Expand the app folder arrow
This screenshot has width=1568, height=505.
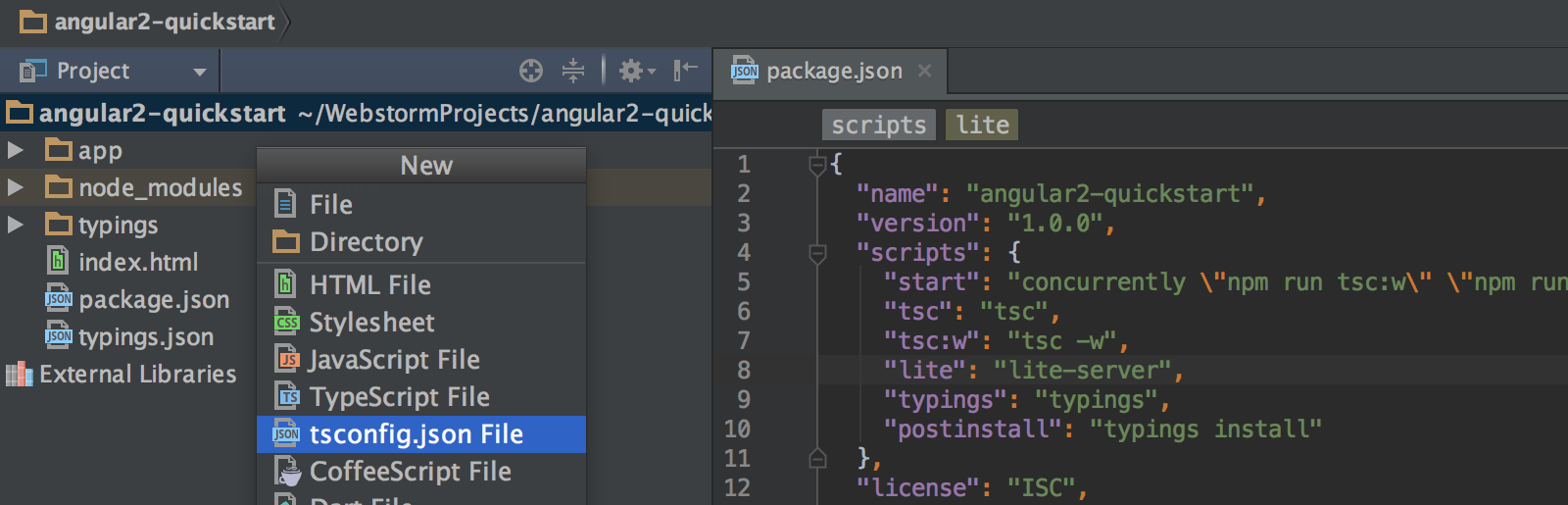click(x=16, y=150)
